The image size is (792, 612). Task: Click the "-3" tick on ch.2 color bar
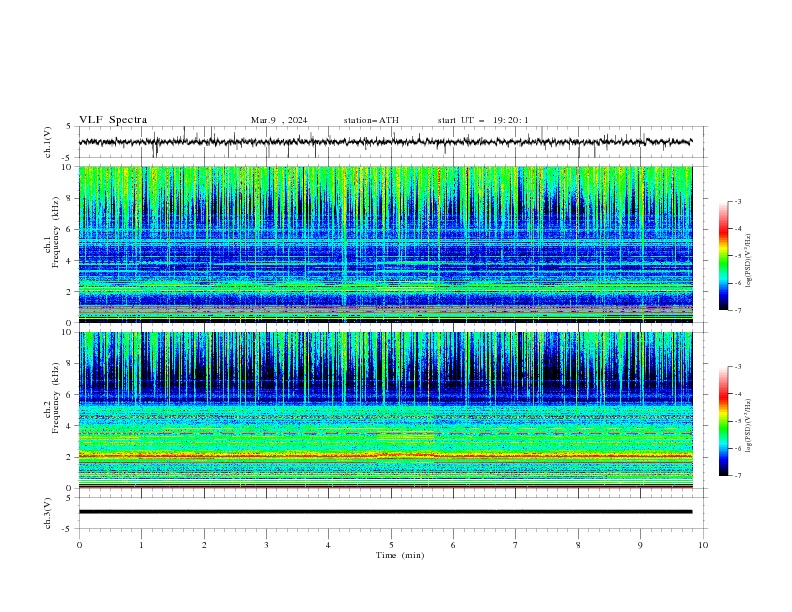pos(738,367)
